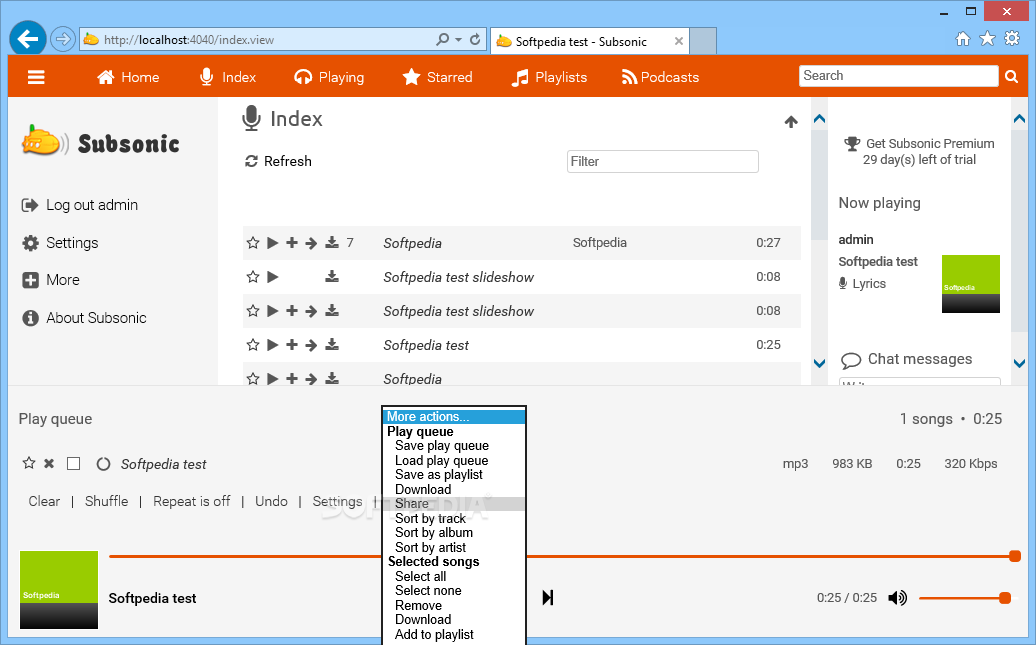Image resolution: width=1036 pixels, height=645 pixels.
Task: Star the first Softpedia test slideshow row
Action: pyautogui.click(x=252, y=276)
